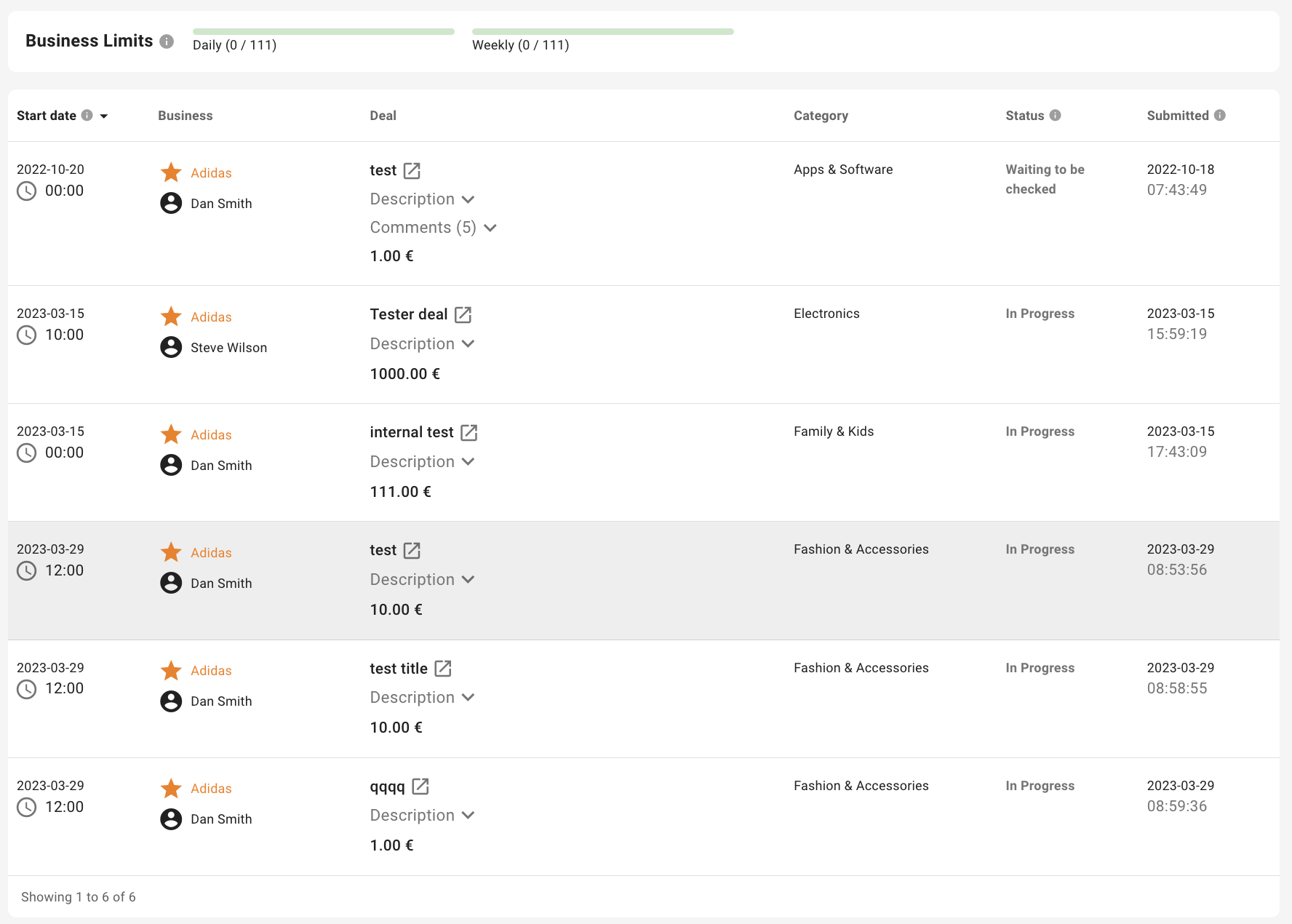Expand Comments (5) on the first deal

(x=433, y=228)
